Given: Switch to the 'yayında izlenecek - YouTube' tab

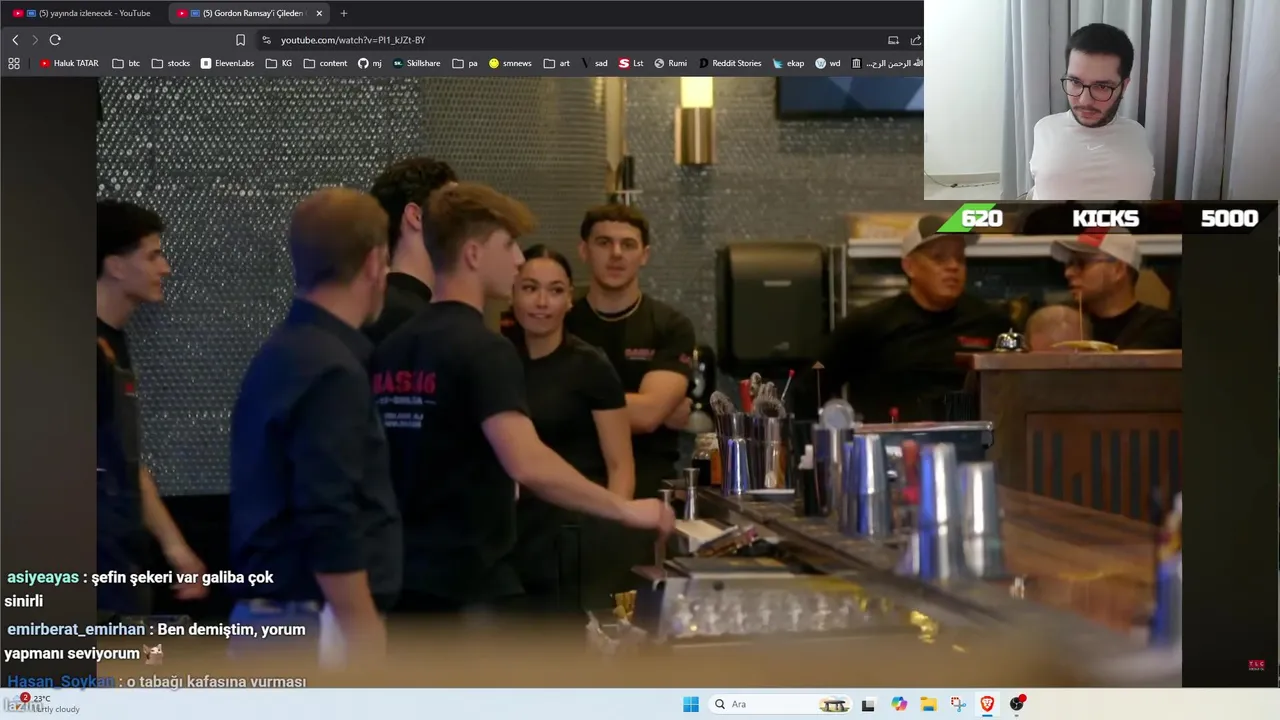Looking at the screenshot, I should click(x=84, y=13).
